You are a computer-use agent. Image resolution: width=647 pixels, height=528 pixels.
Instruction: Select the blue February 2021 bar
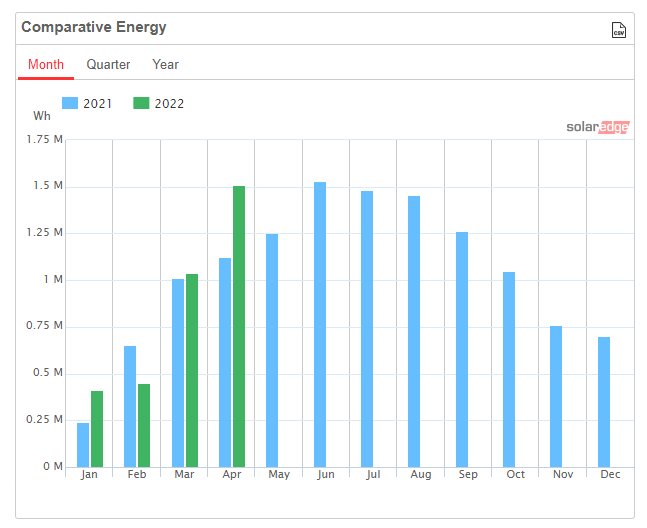pos(130,407)
